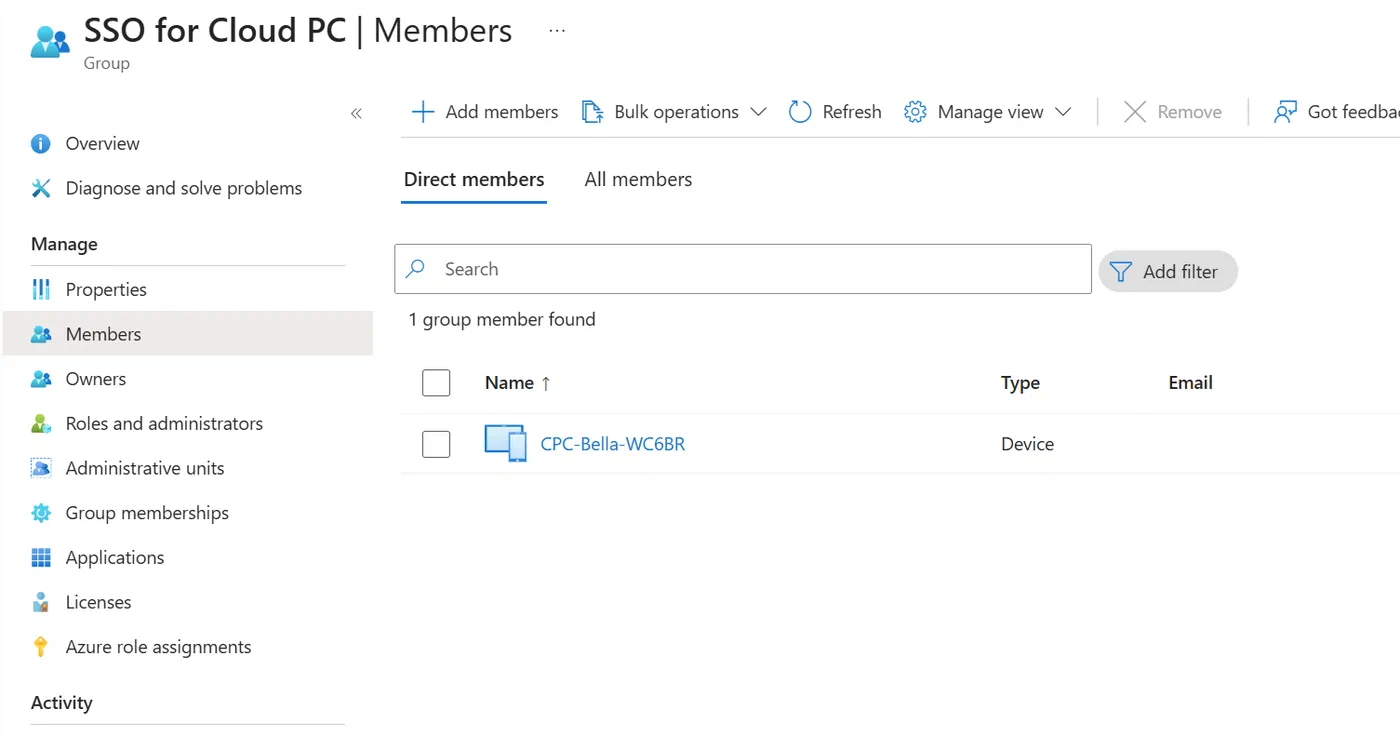Click the Group memberships gear icon
Image resolution: width=1400 pixels, height=736 pixels.
point(41,513)
